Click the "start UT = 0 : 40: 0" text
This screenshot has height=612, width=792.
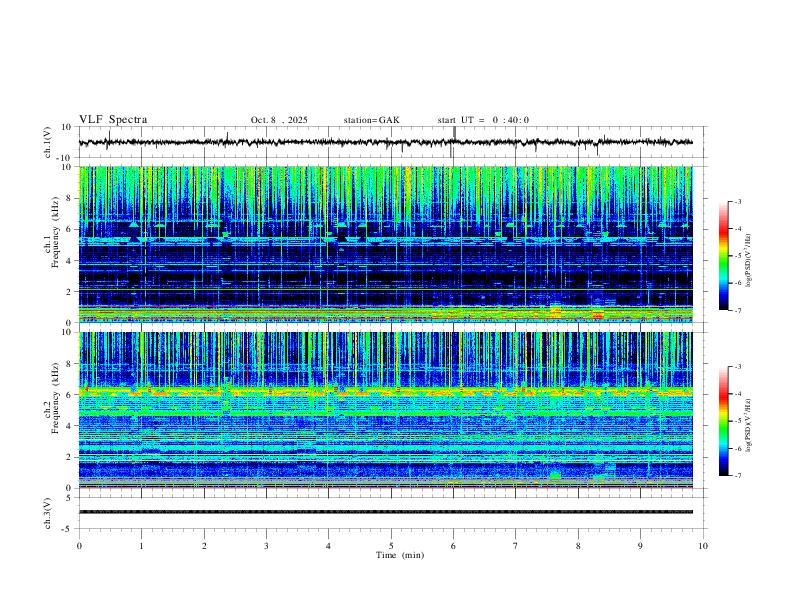point(483,120)
